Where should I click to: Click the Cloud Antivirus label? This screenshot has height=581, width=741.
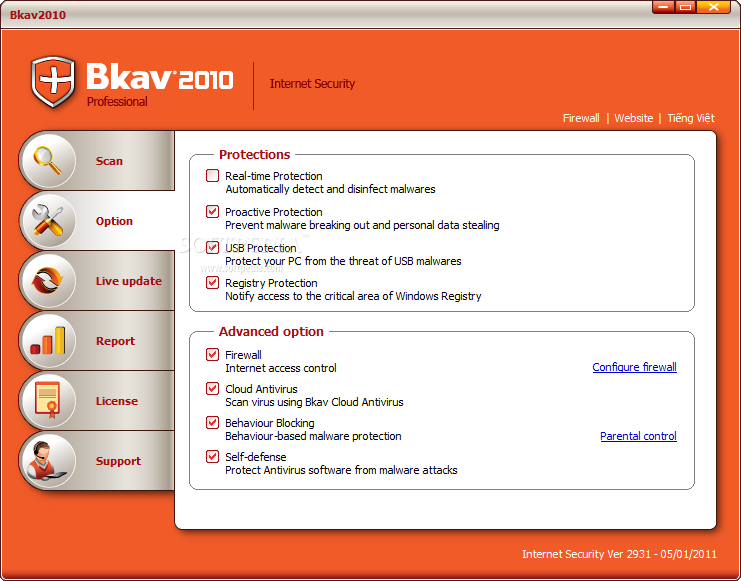(x=261, y=389)
